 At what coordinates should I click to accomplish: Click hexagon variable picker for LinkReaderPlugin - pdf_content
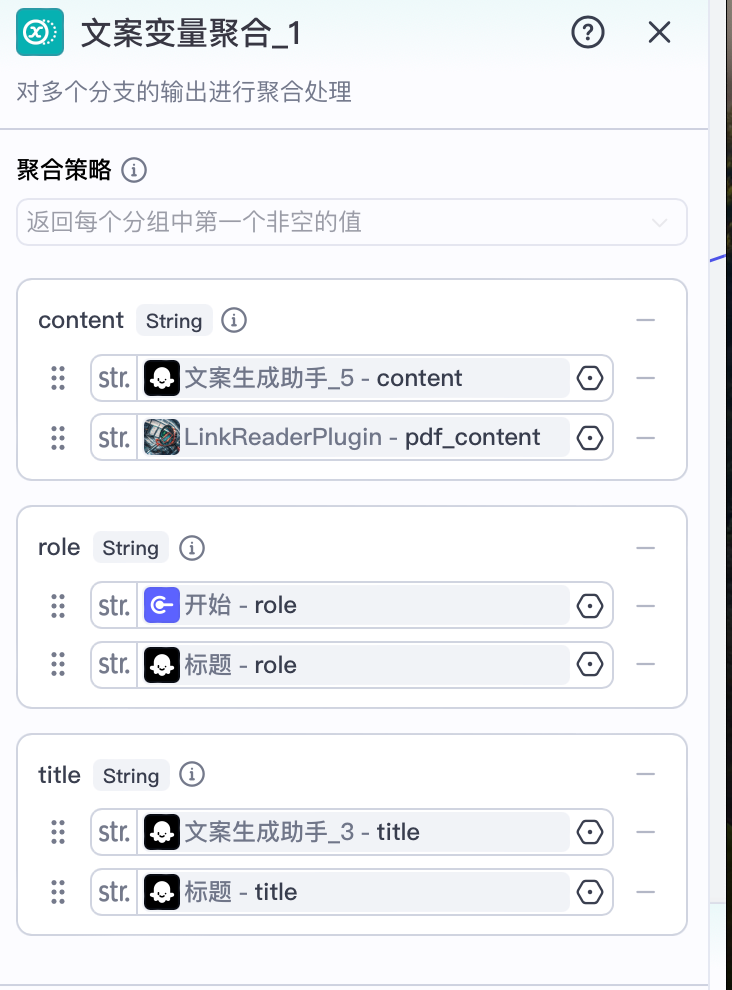[590, 438]
